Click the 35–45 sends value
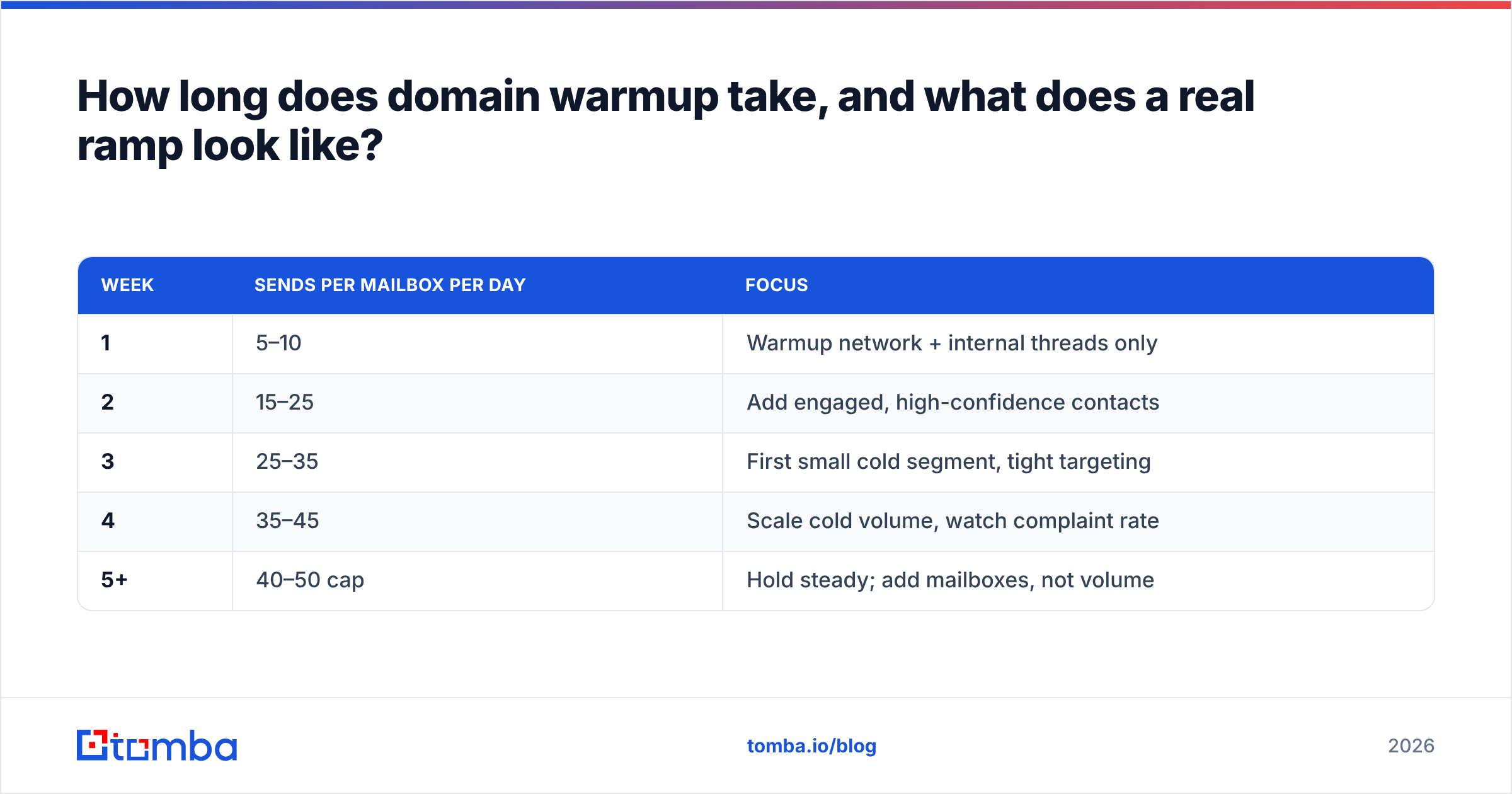1512x794 pixels. (287, 521)
